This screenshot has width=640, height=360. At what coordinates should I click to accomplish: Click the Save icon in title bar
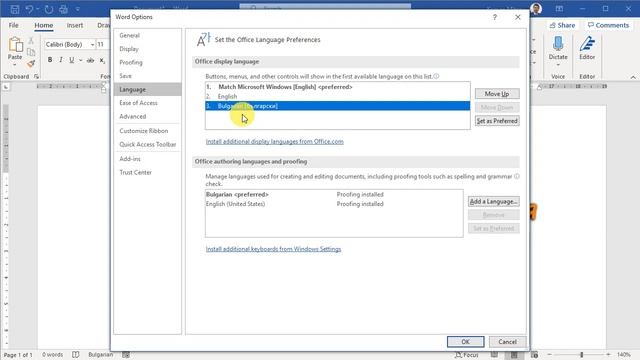(15, 9)
